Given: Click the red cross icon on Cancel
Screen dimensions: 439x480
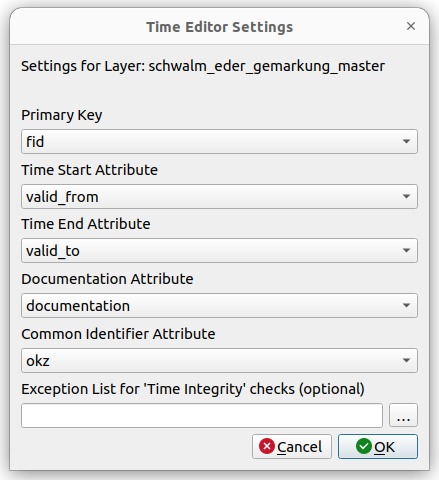Looking at the screenshot, I should 267,446.
